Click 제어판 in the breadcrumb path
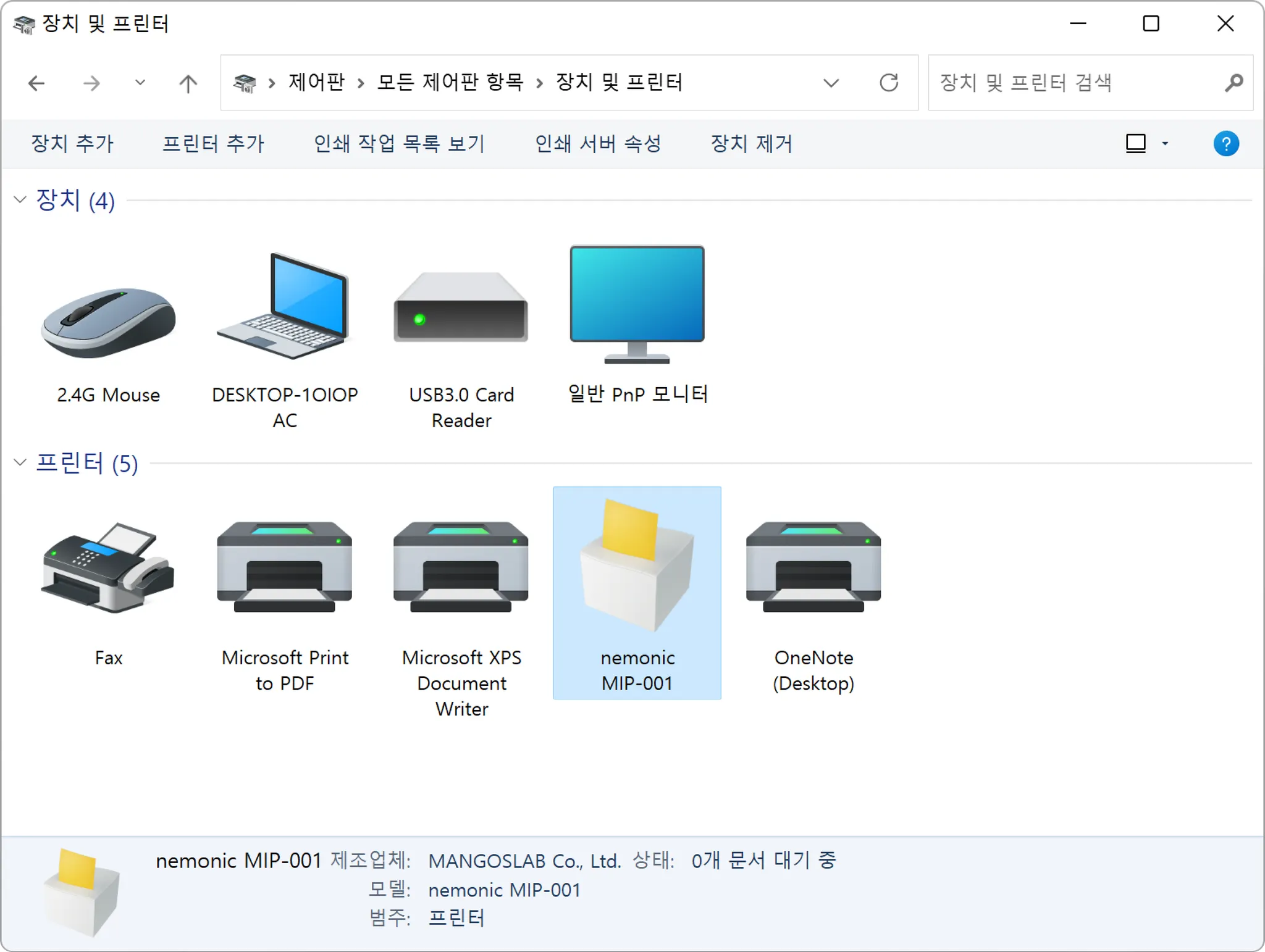Image resolution: width=1265 pixels, height=952 pixels. pyautogui.click(x=316, y=83)
